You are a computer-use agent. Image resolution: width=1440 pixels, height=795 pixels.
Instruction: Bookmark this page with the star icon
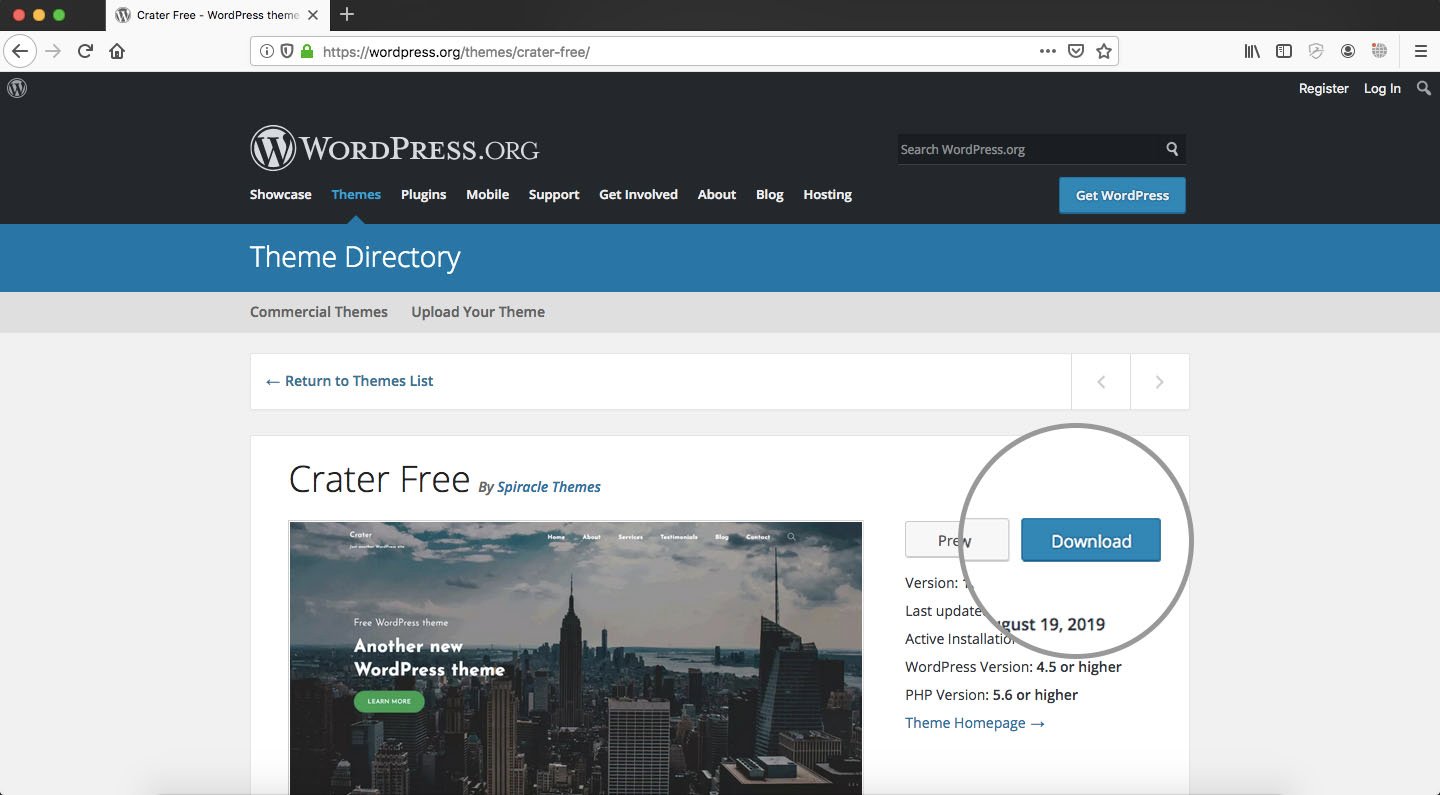(x=1104, y=51)
